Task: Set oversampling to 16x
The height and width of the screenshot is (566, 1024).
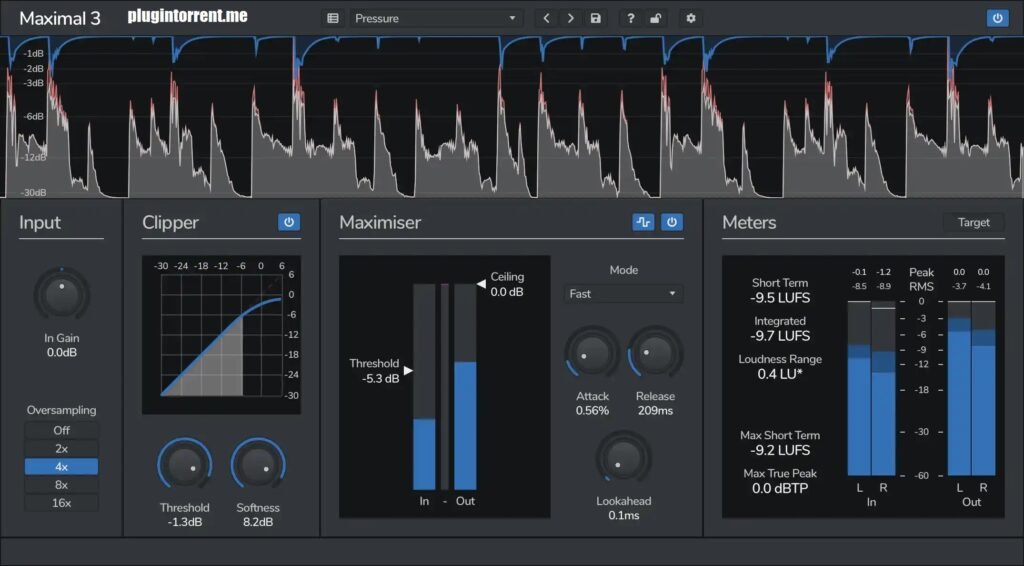Action: pyautogui.click(x=61, y=503)
